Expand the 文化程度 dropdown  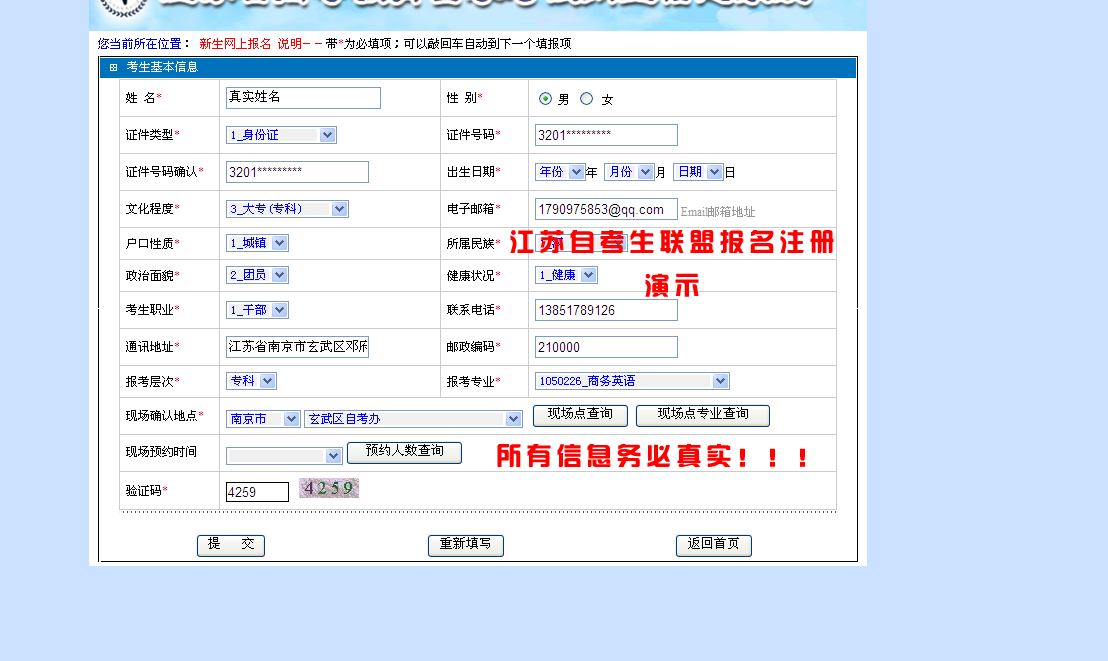(x=287, y=209)
